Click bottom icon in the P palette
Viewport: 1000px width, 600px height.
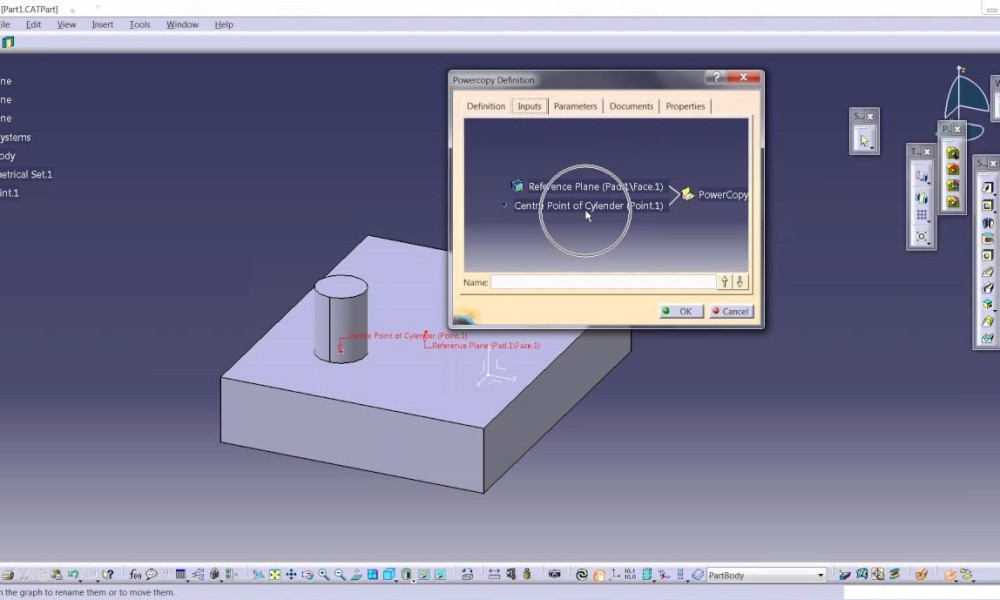click(953, 202)
